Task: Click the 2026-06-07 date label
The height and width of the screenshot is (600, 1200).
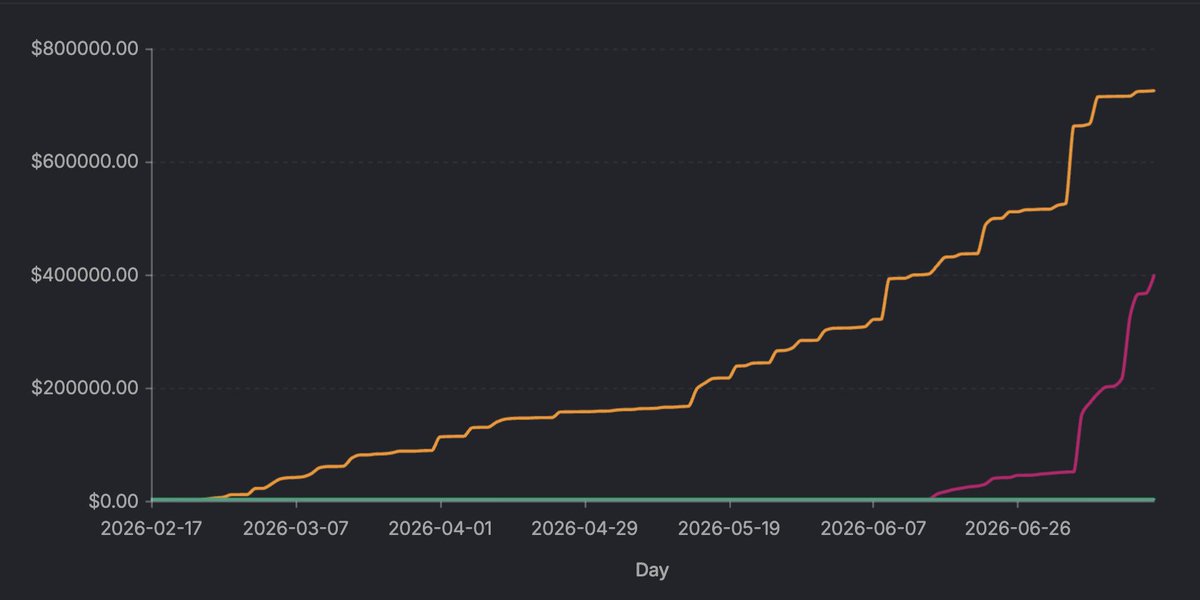Action: pos(873,527)
